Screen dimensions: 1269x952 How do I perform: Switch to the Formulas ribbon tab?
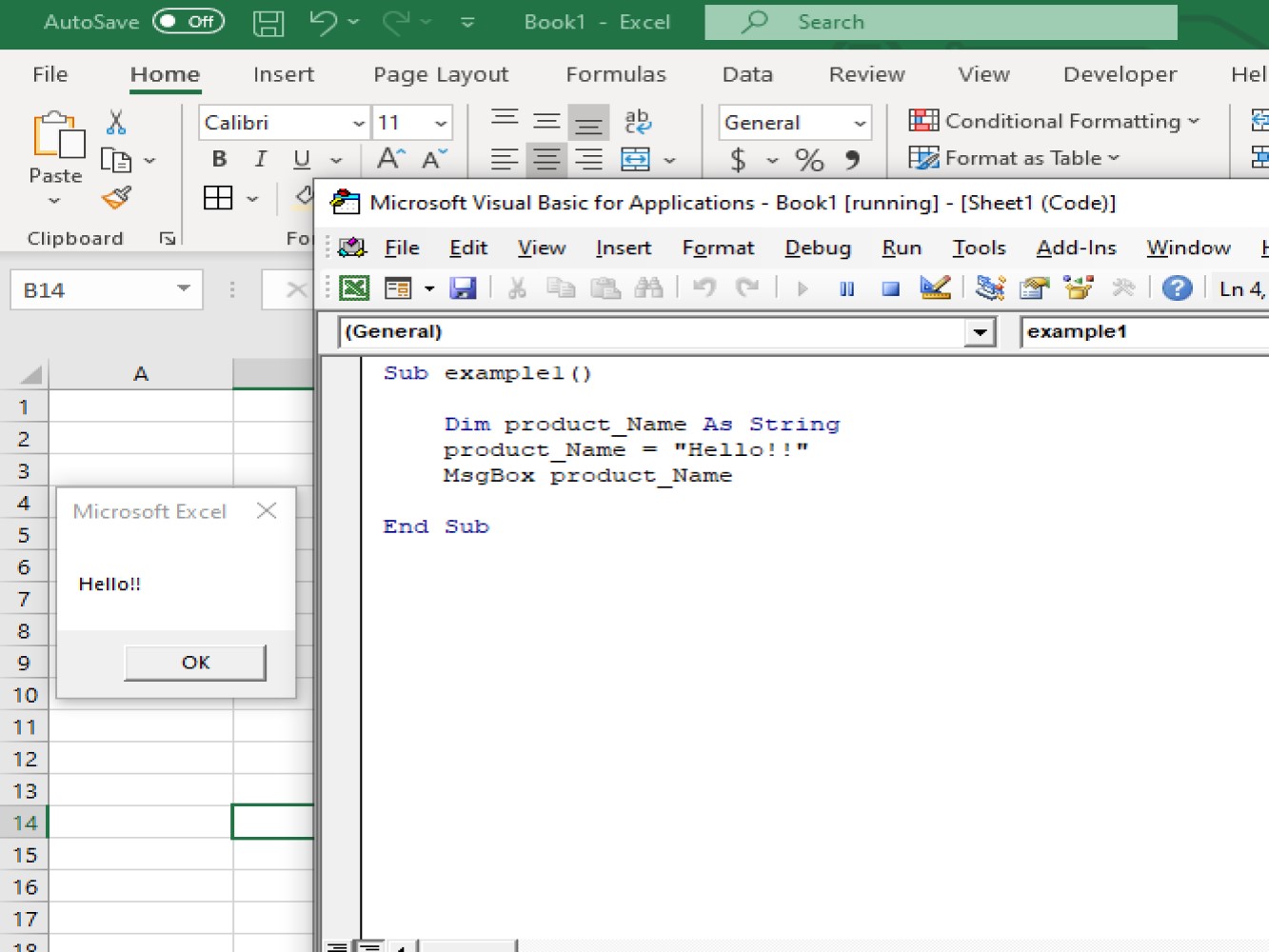point(616,74)
